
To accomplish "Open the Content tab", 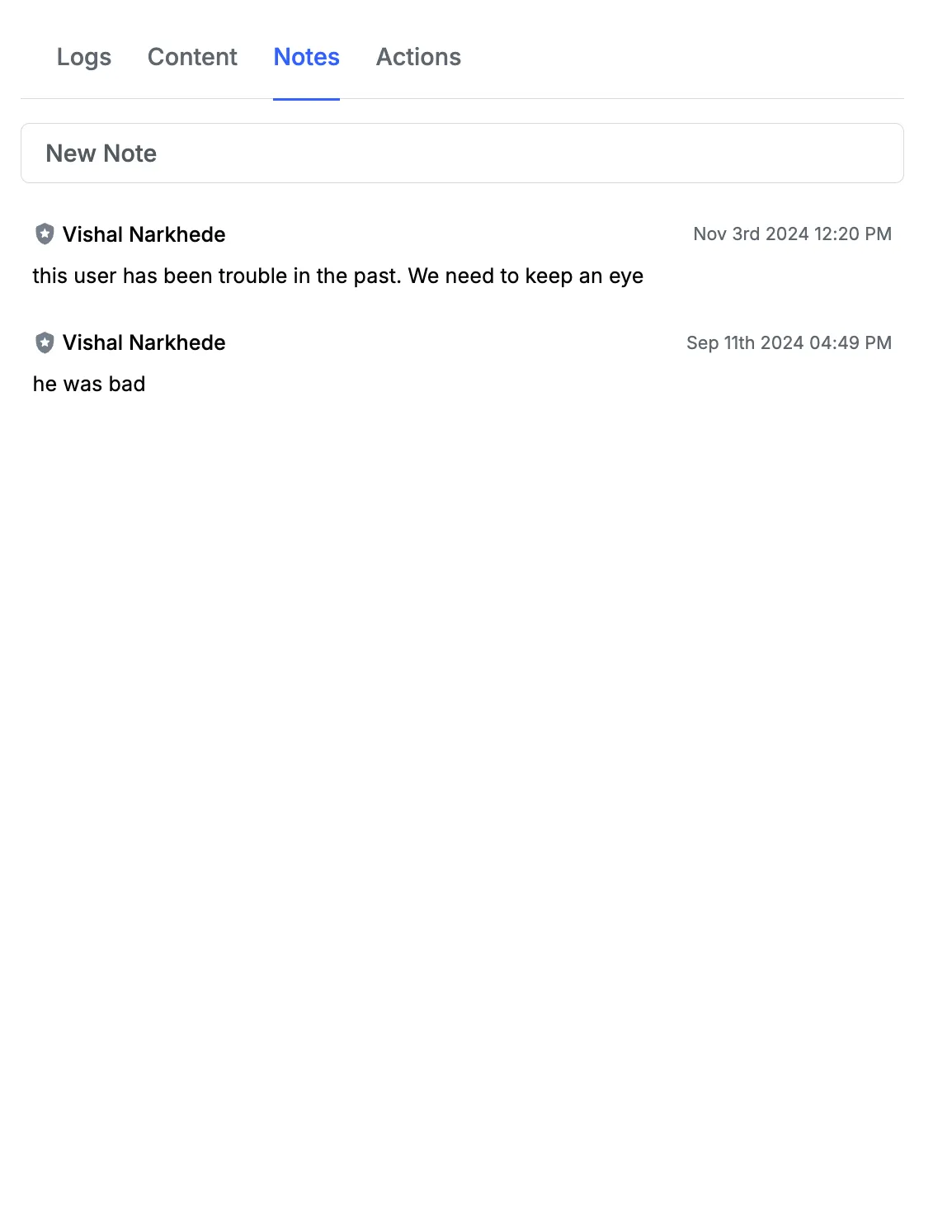I will [192, 57].
